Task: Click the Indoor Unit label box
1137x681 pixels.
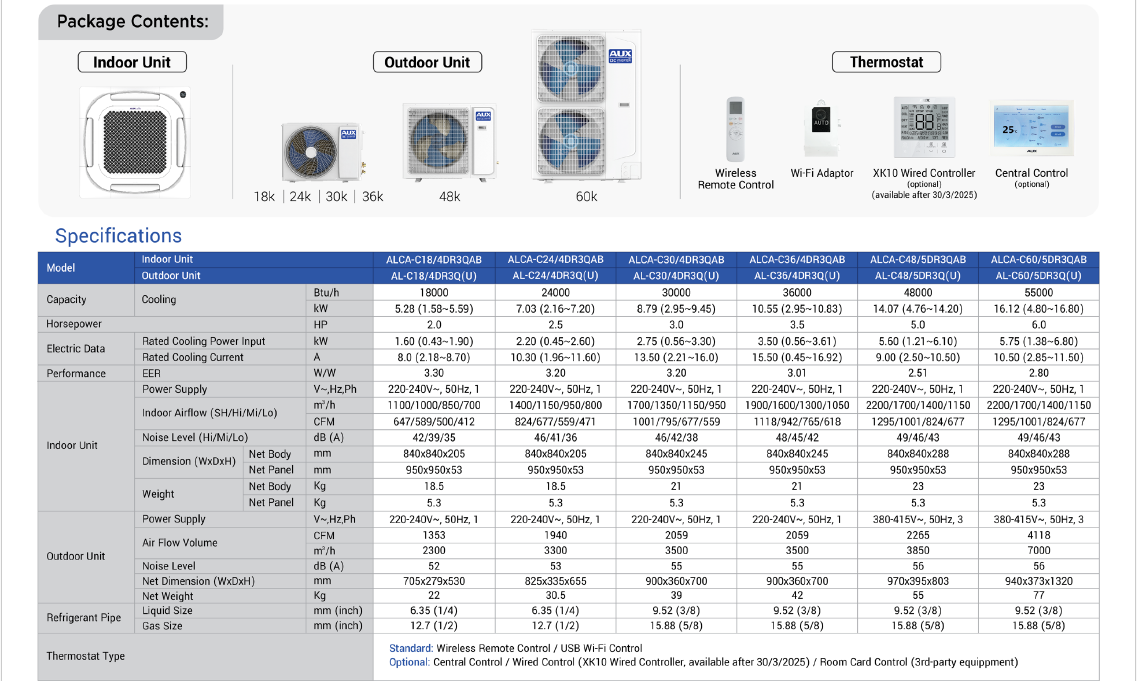Action: (132, 62)
